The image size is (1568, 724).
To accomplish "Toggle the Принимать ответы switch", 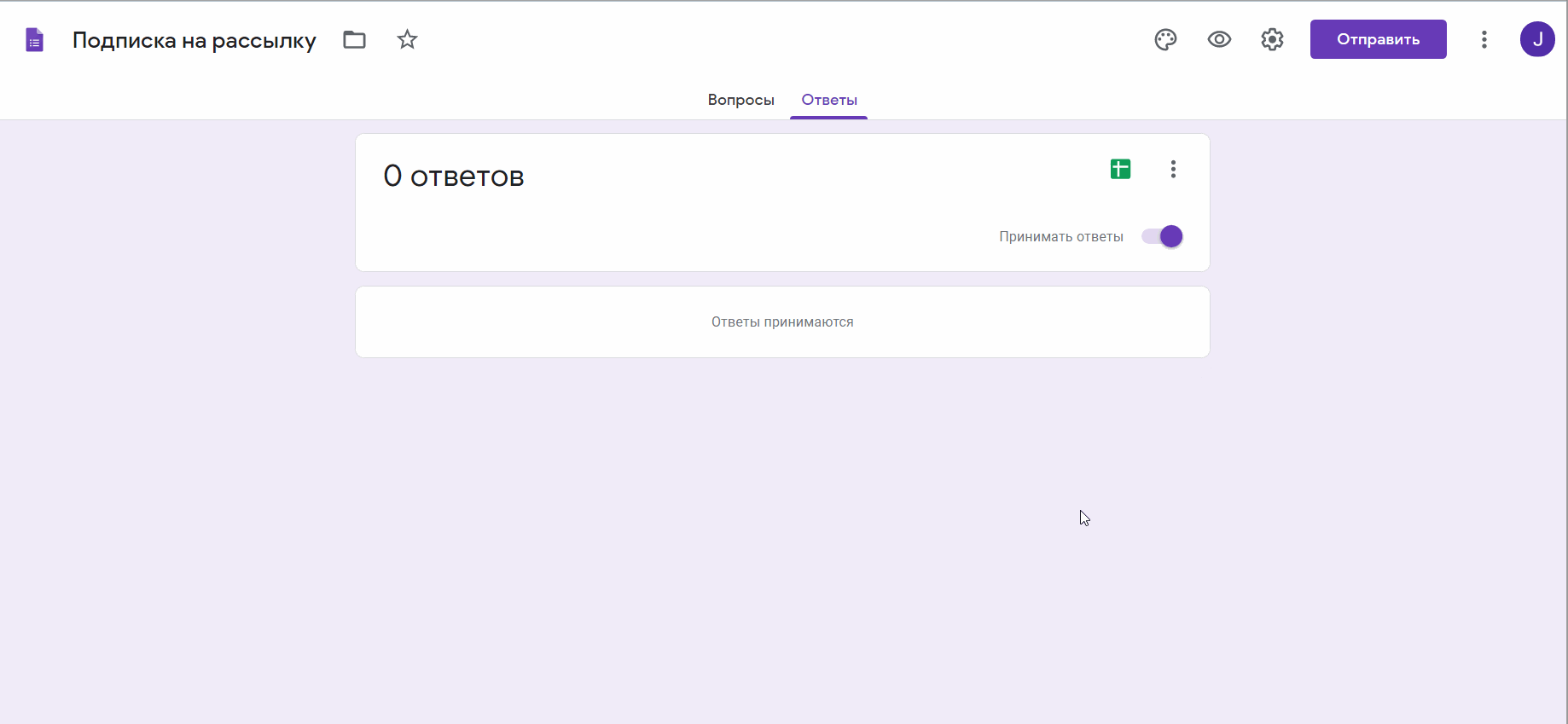I will [x=1162, y=236].
